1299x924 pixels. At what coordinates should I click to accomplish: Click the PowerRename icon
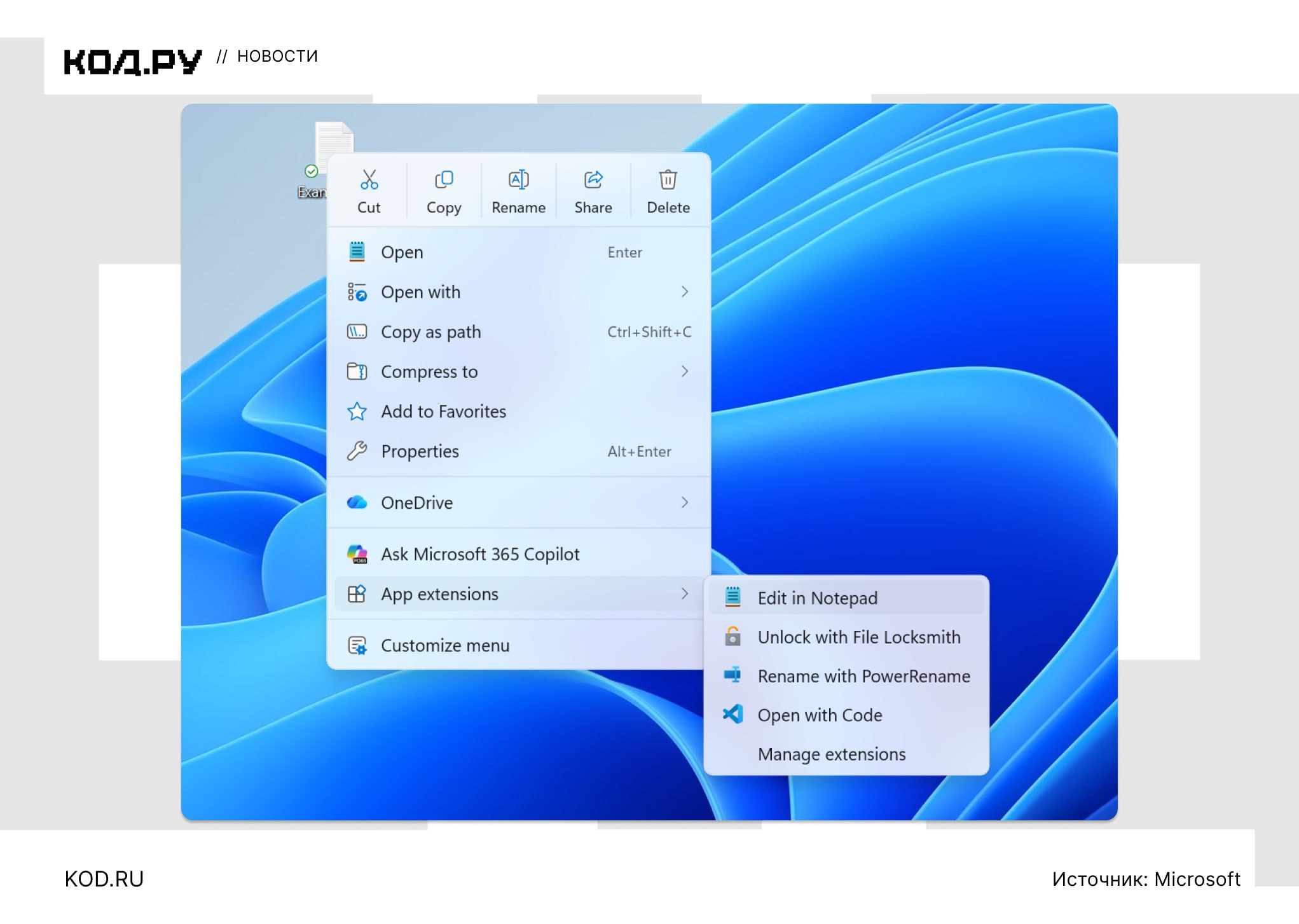[x=732, y=675]
